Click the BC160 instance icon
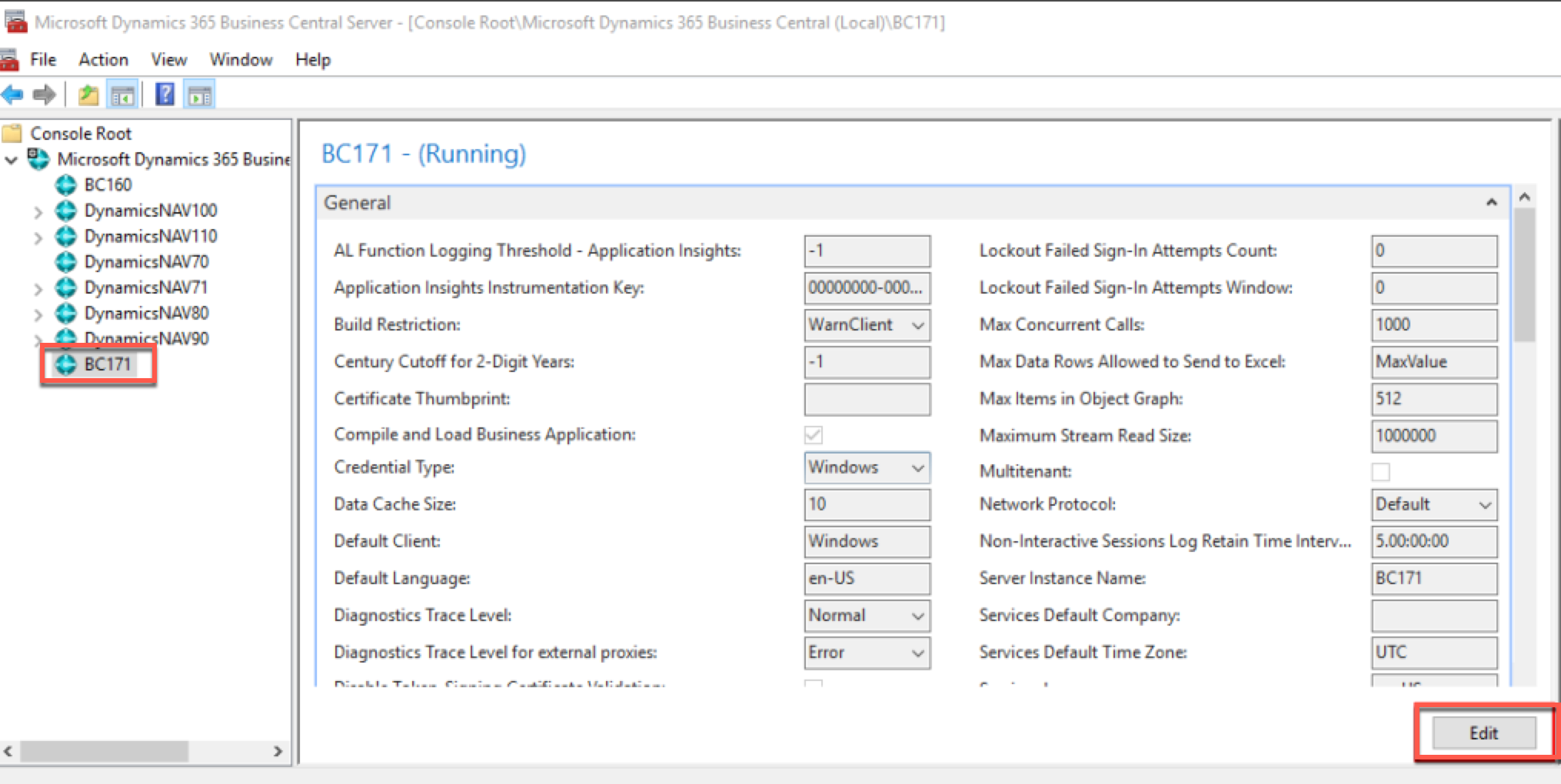This screenshot has height=784, width=1561. (66, 185)
